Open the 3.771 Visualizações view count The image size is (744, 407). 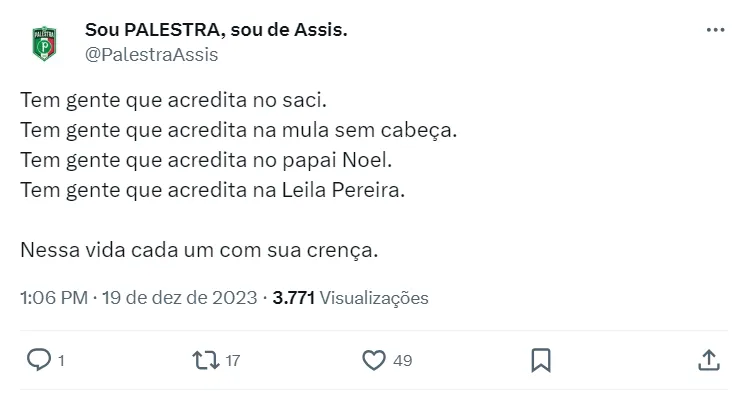[x=350, y=298]
